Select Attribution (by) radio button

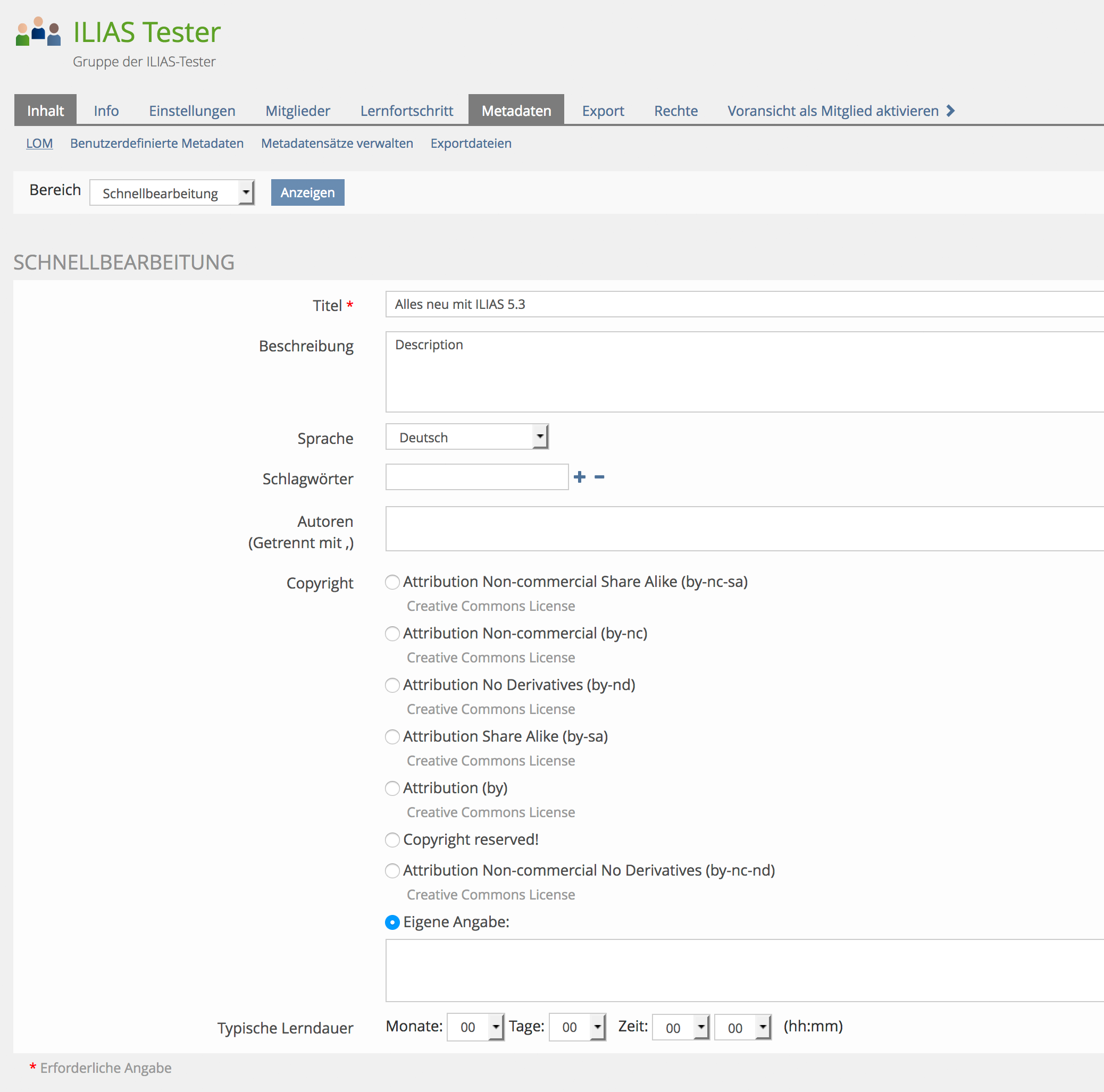click(392, 788)
